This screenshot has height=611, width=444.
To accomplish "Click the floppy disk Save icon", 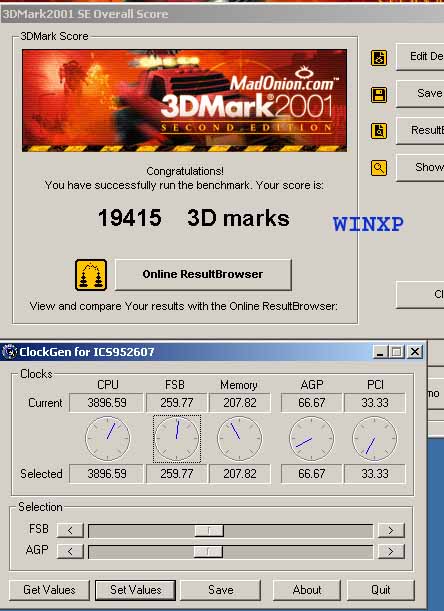I will click(379, 94).
